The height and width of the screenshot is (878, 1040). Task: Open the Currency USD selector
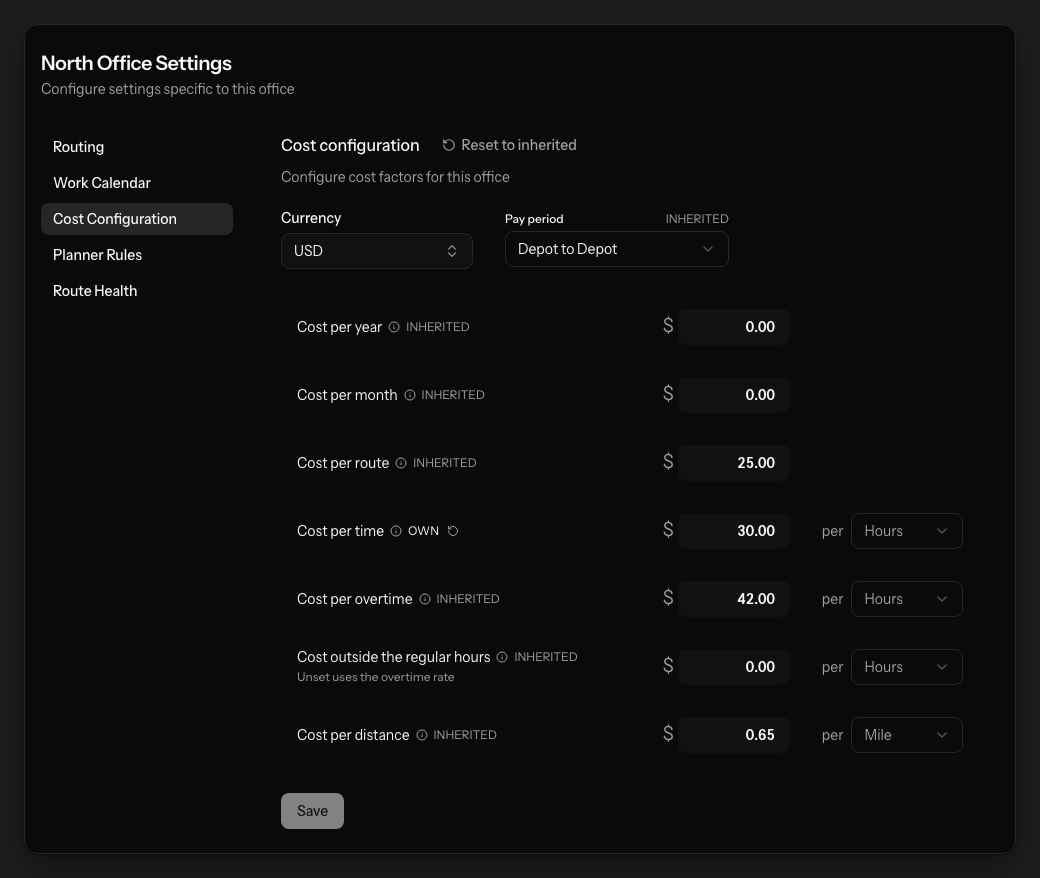point(377,251)
